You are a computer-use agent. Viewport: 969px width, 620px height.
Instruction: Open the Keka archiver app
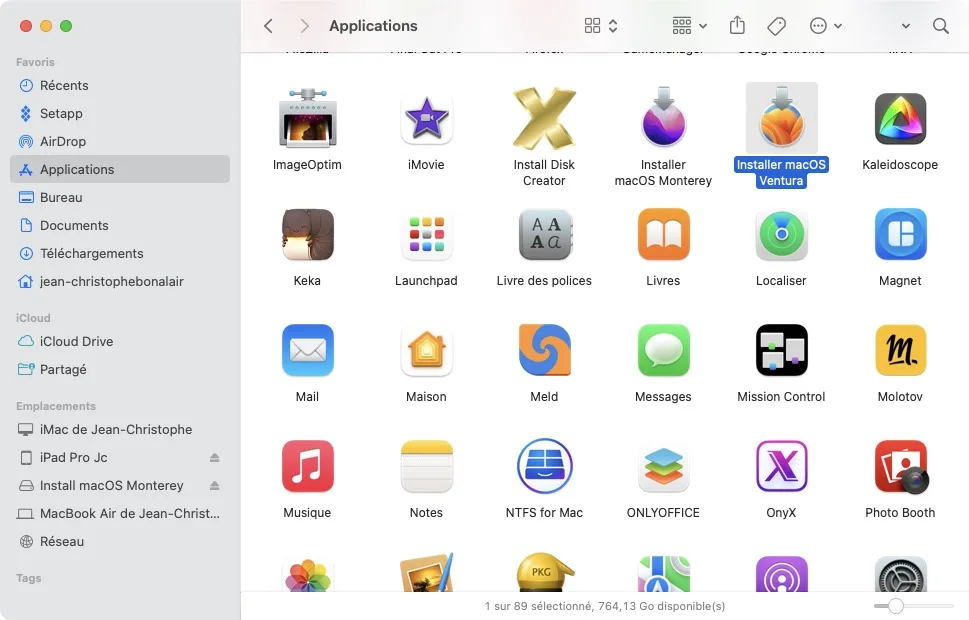[x=307, y=233]
